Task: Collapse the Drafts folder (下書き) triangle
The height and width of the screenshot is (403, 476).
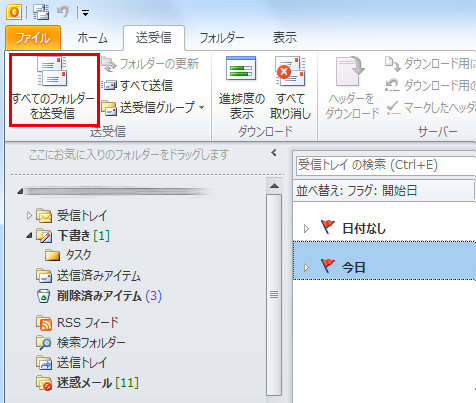Action: tap(29, 236)
